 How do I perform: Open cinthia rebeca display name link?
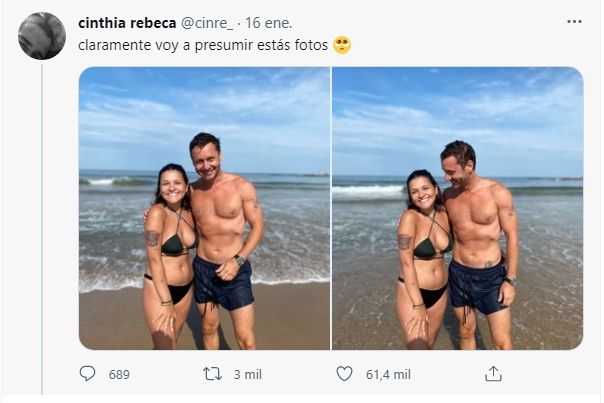click(x=126, y=23)
